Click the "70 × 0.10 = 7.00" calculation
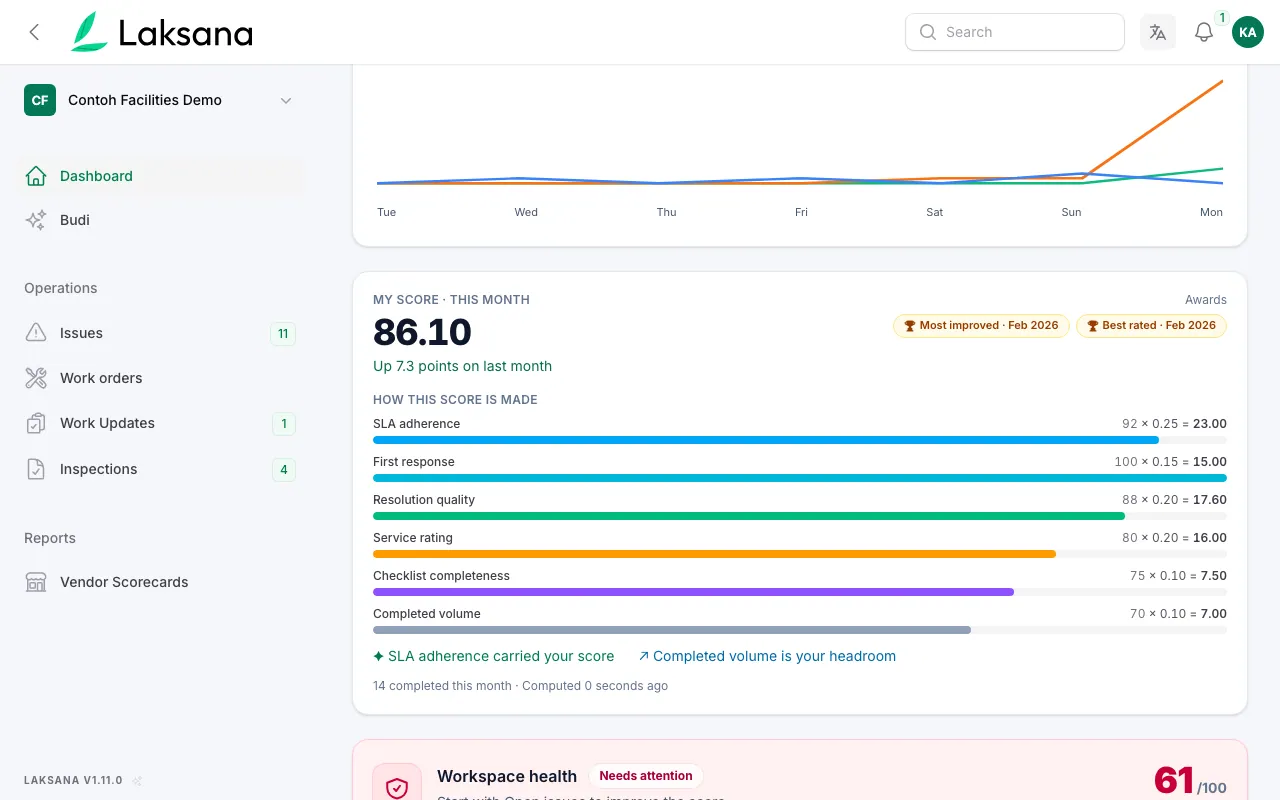Image resolution: width=1280 pixels, height=800 pixels. pyautogui.click(x=1178, y=614)
